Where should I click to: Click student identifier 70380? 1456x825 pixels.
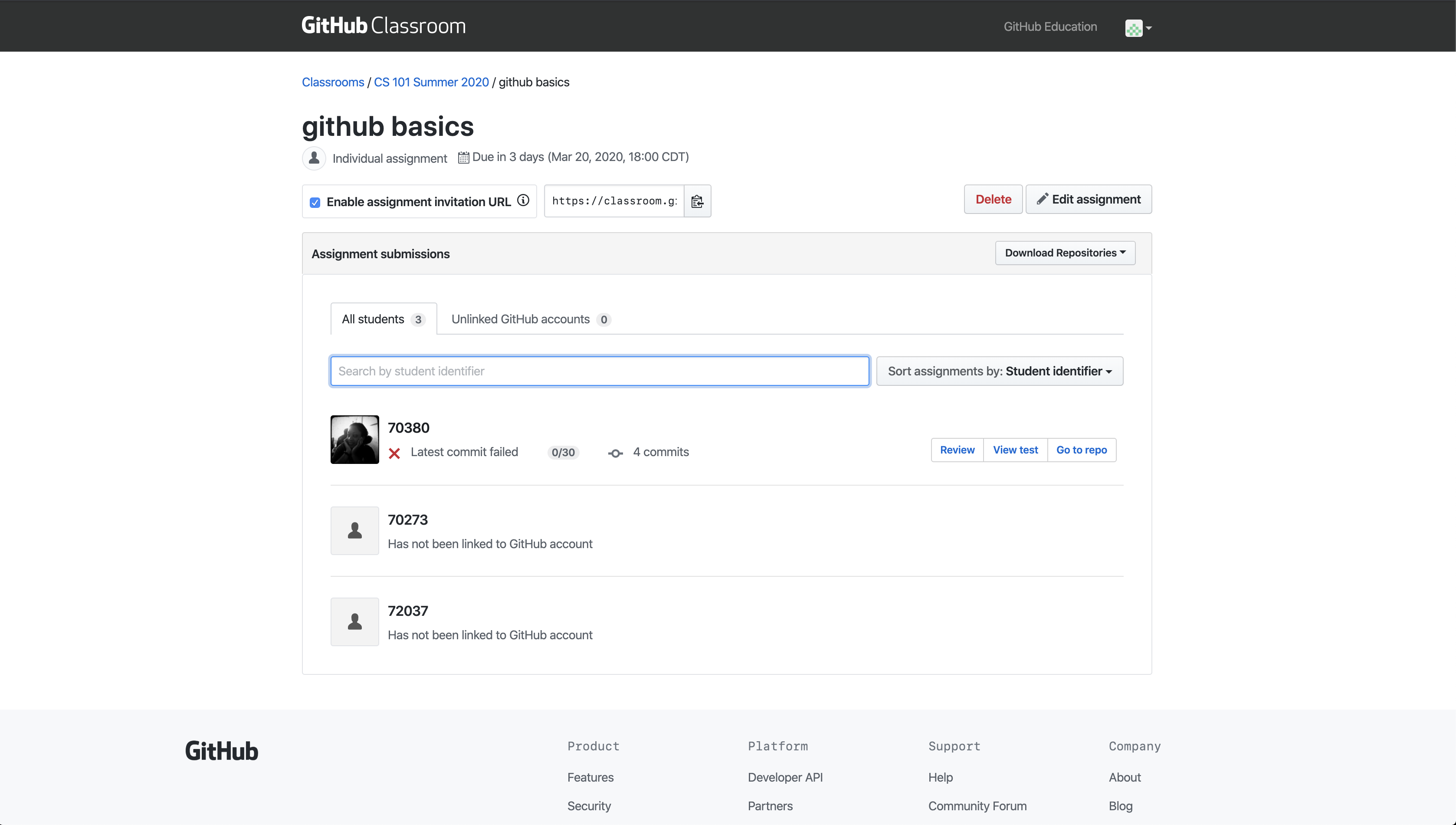pos(408,428)
